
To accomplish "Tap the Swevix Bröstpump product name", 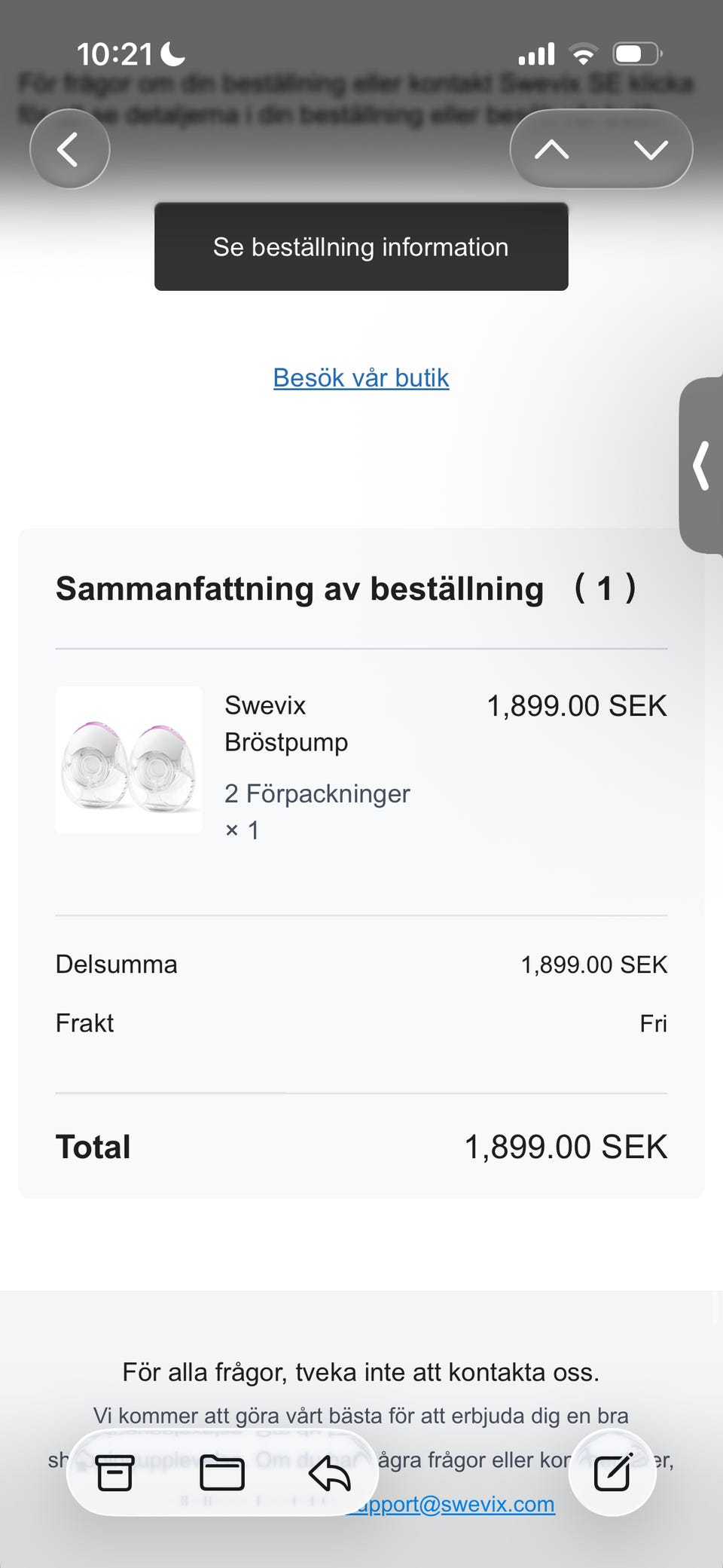I will (x=286, y=723).
